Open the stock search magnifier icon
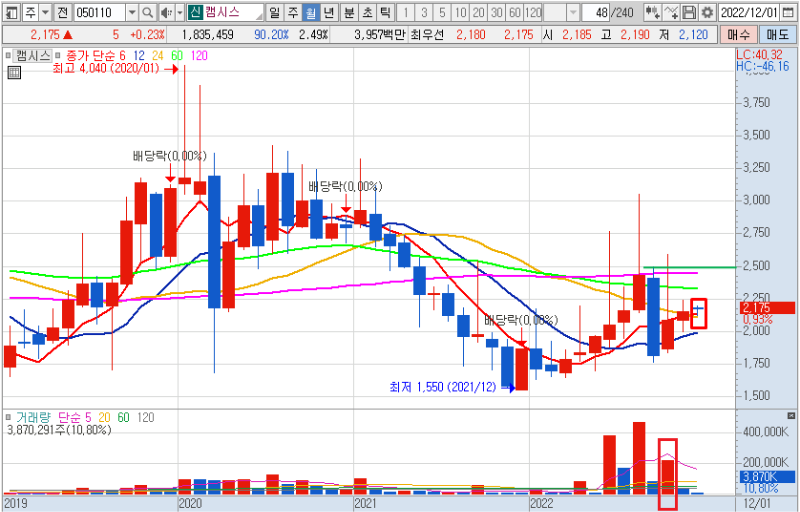This screenshot has width=800, height=512. [147, 12]
